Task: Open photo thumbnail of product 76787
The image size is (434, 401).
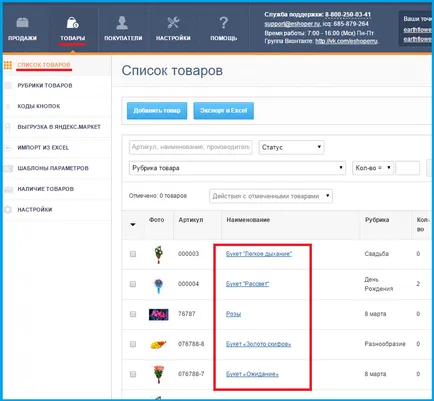Action: (x=158, y=314)
